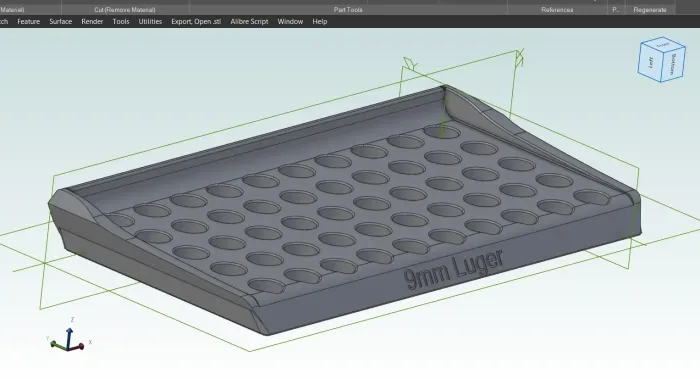Open the Render menu
Image resolution: width=700 pixels, height=379 pixels.
coord(92,21)
